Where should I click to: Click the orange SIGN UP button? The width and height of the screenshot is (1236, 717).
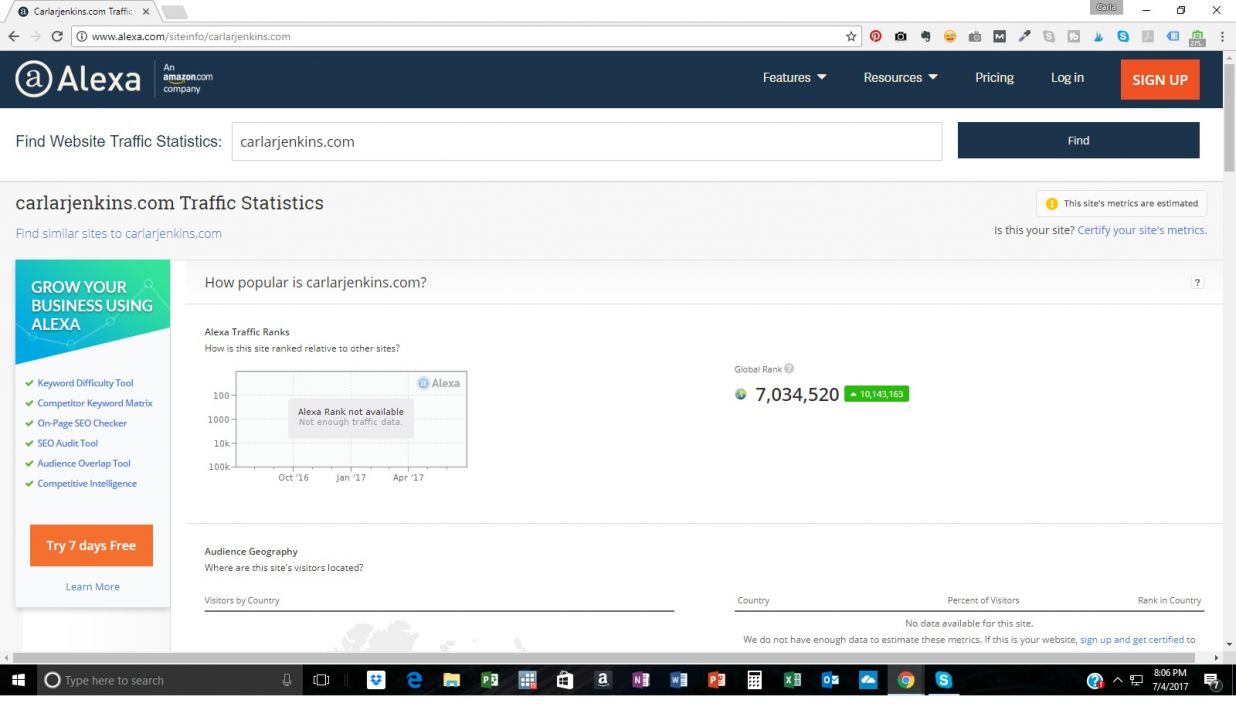tap(1159, 80)
